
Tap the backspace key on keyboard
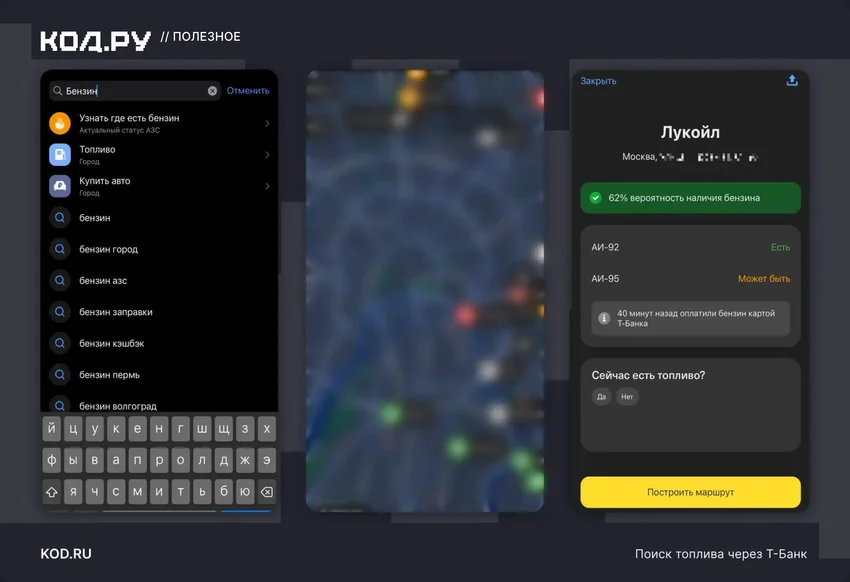click(267, 492)
